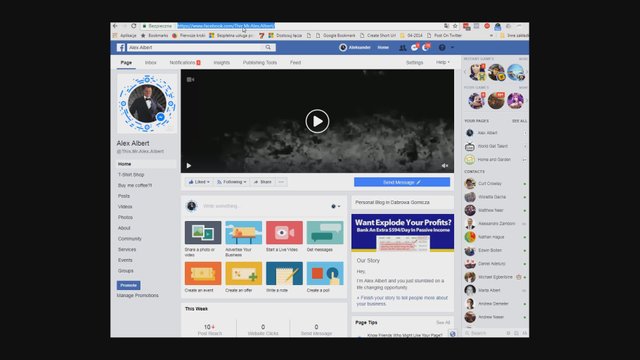Image resolution: width=640 pixels, height=360 pixels.
Task: Open the notifications globe icon
Action: [x=426, y=47]
